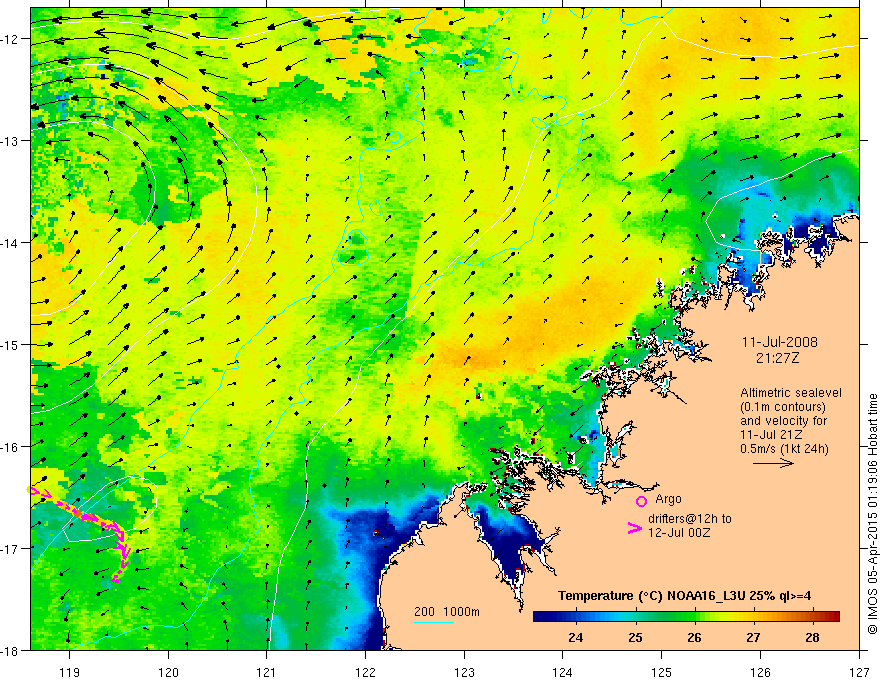The height and width of the screenshot is (680, 880).
Task: Click the magenta Argo circle legend symbol
Action: (x=641, y=501)
